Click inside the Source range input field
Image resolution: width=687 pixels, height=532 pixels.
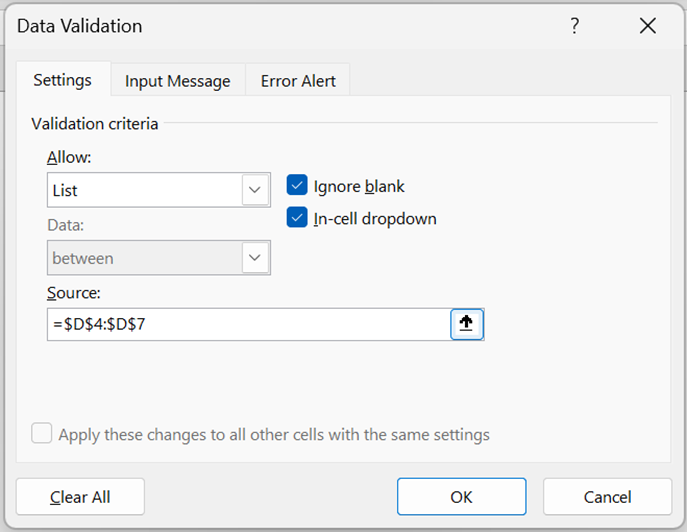(248, 324)
